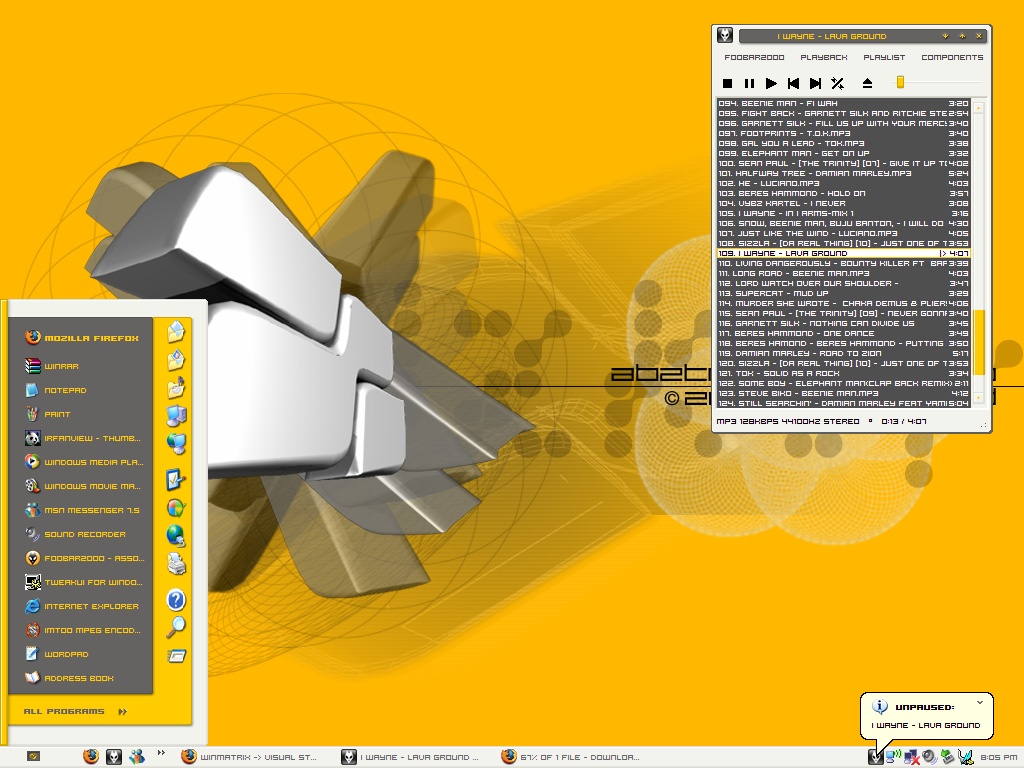1024x768 pixels.
Task: Launch Mozilla Firefox from start menu
Action: pos(82,338)
